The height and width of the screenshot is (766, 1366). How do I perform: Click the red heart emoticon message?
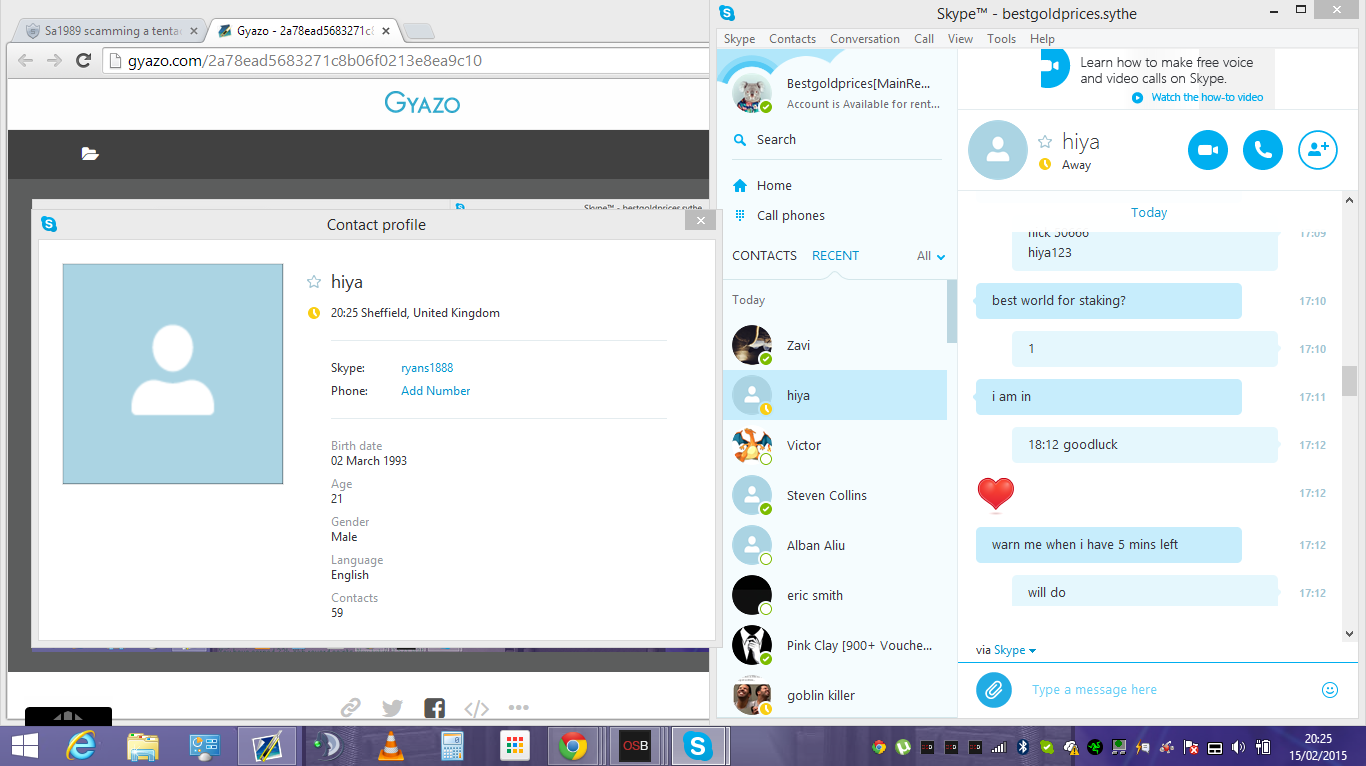(995, 493)
